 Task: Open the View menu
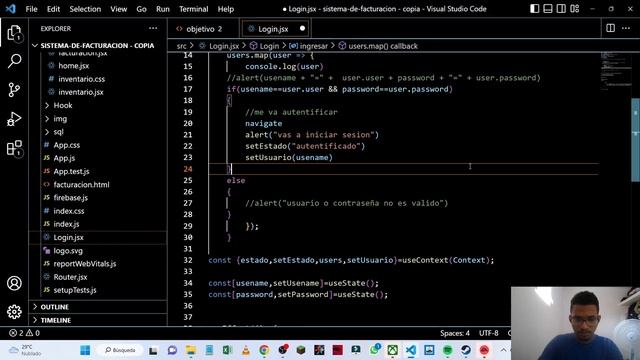(118, 9)
